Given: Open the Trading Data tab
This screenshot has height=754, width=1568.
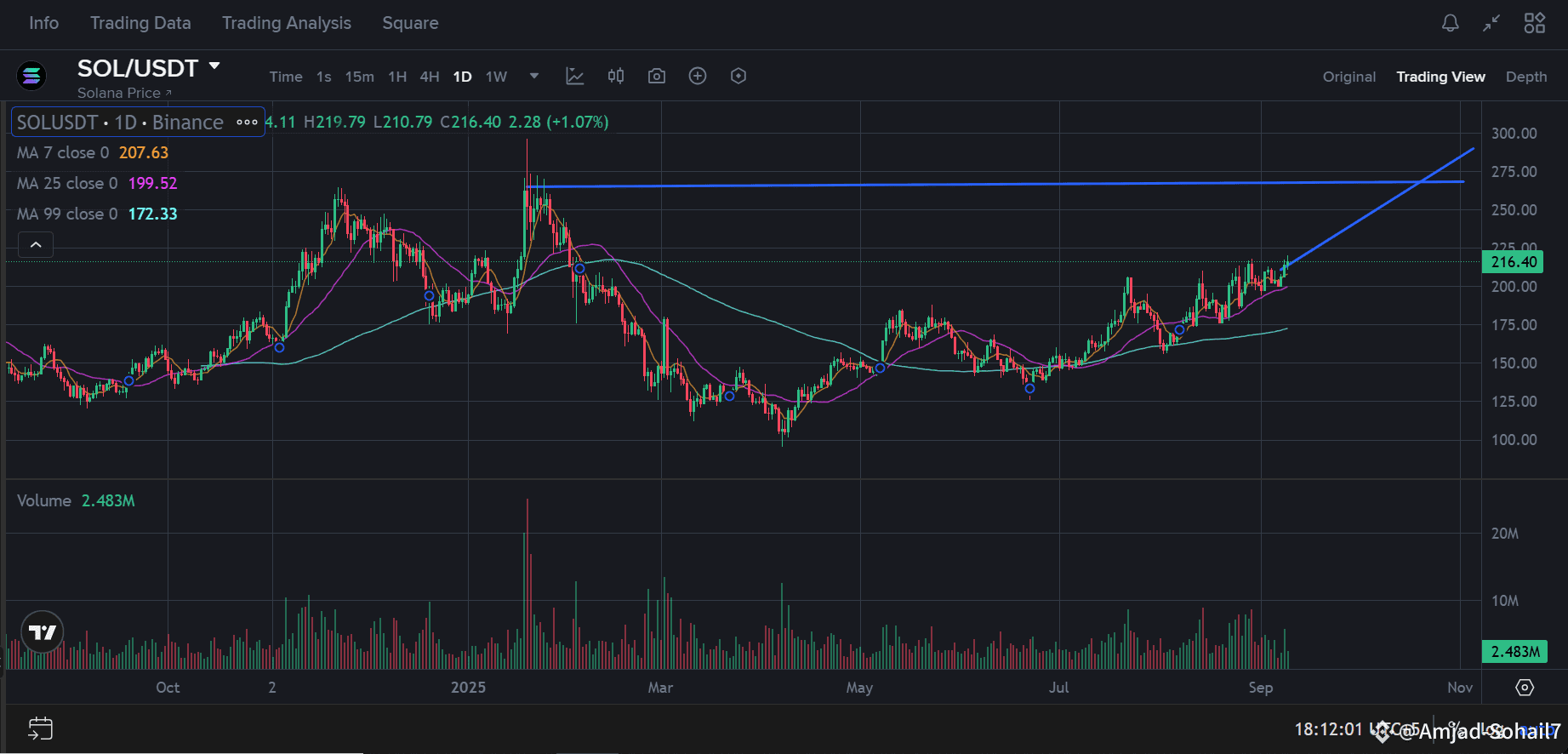Looking at the screenshot, I should point(140,23).
